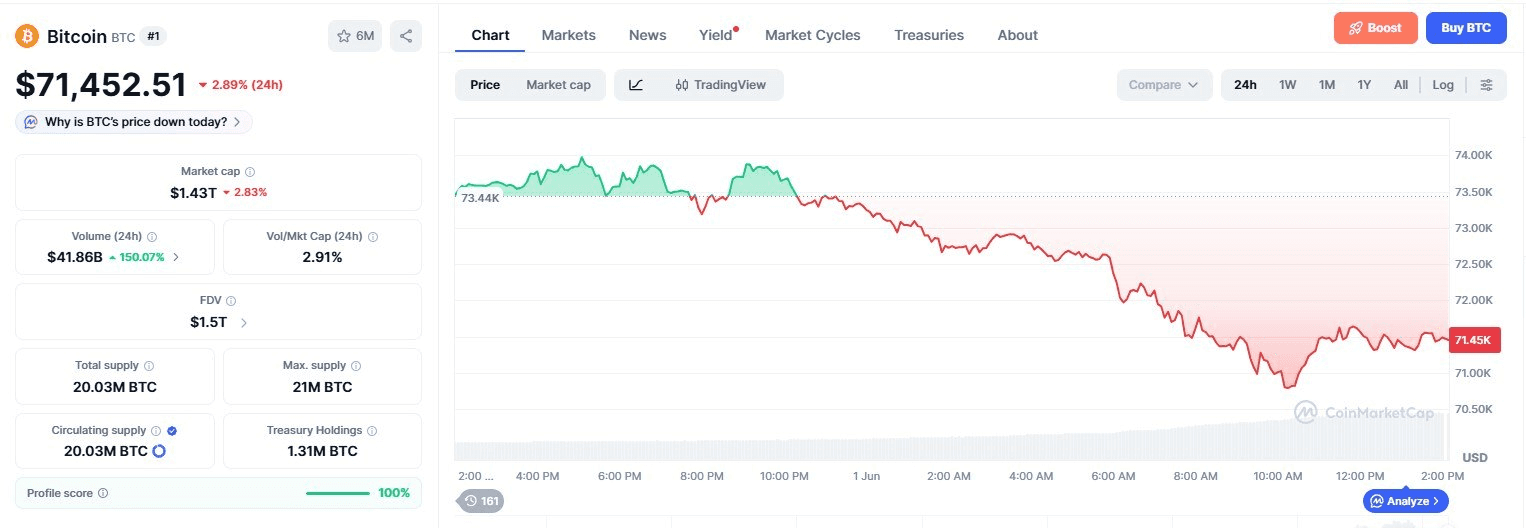Open the Compare dropdown
Image resolution: width=1526 pixels, height=528 pixels.
coord(1164,85)
